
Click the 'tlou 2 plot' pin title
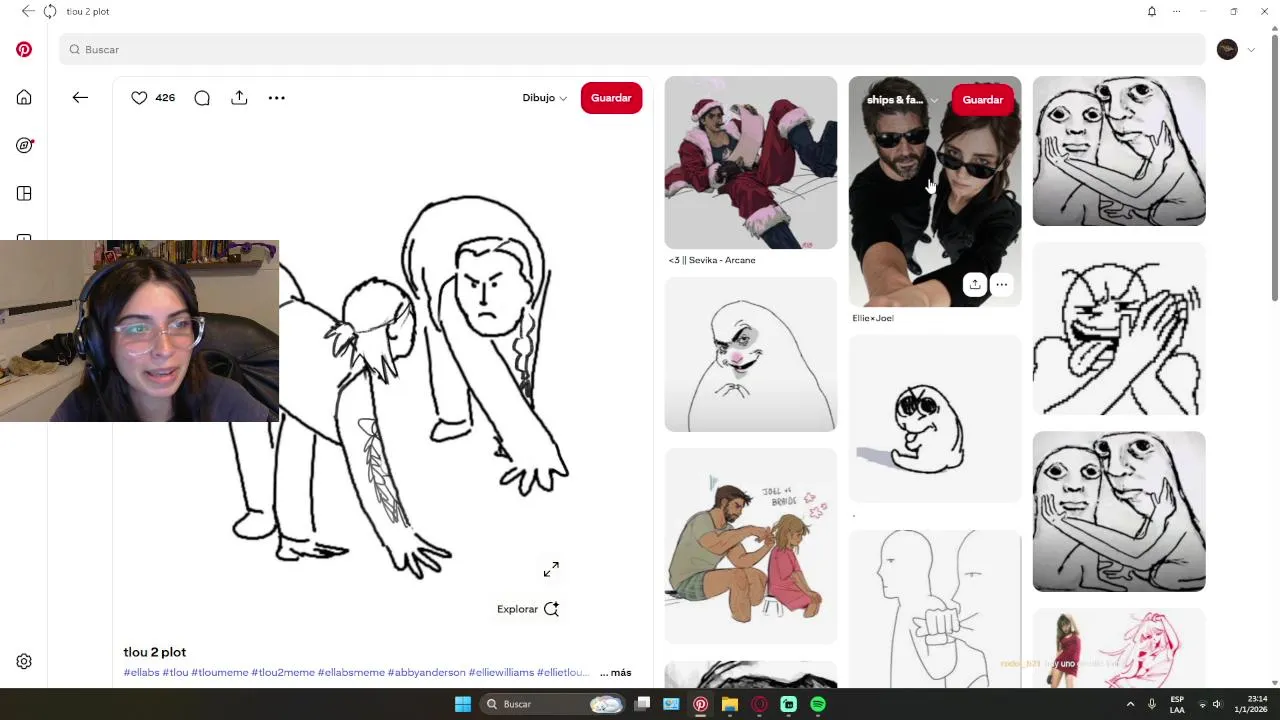[155, 652]
